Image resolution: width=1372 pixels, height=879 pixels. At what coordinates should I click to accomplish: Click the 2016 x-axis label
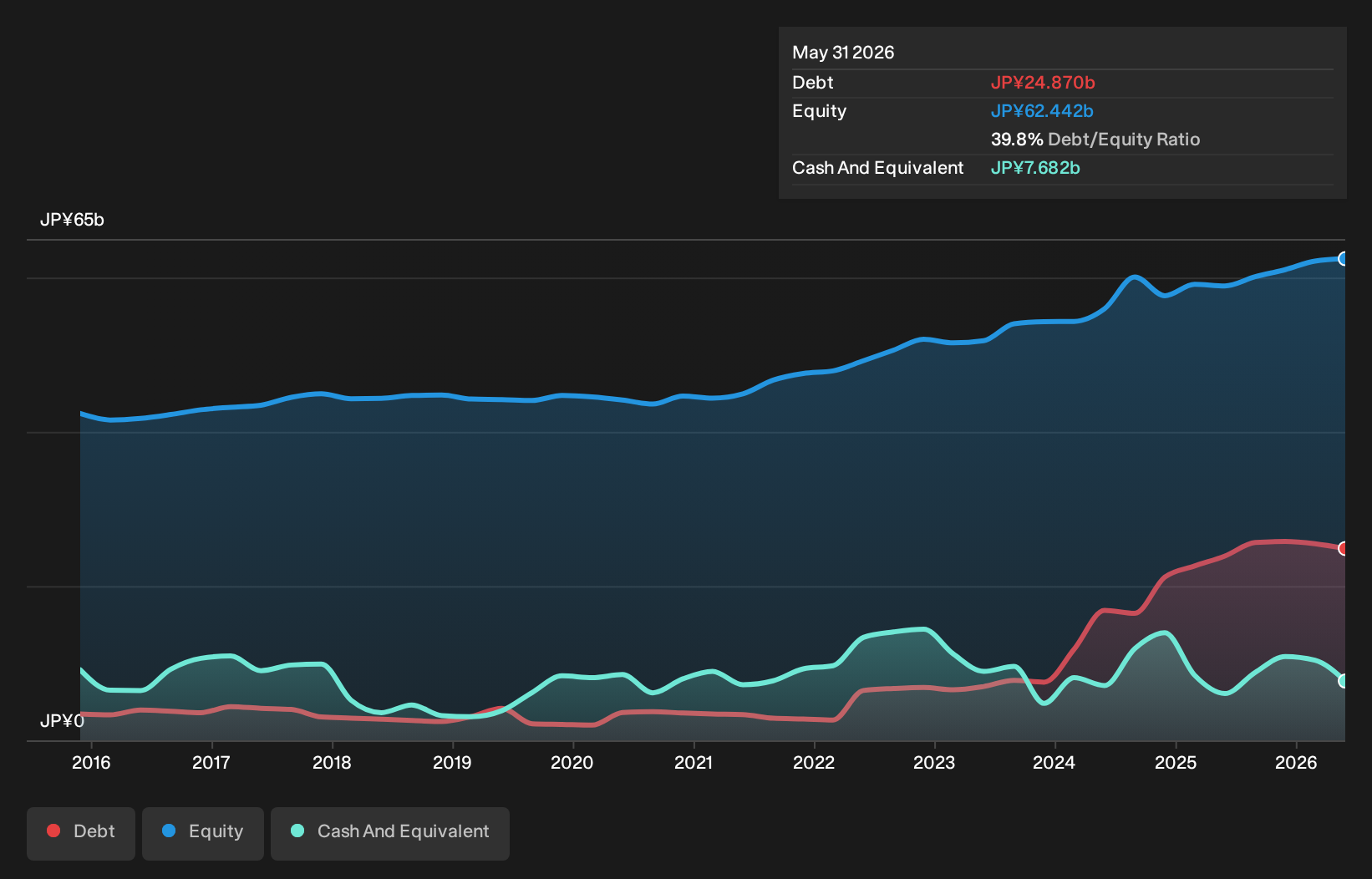91,762
